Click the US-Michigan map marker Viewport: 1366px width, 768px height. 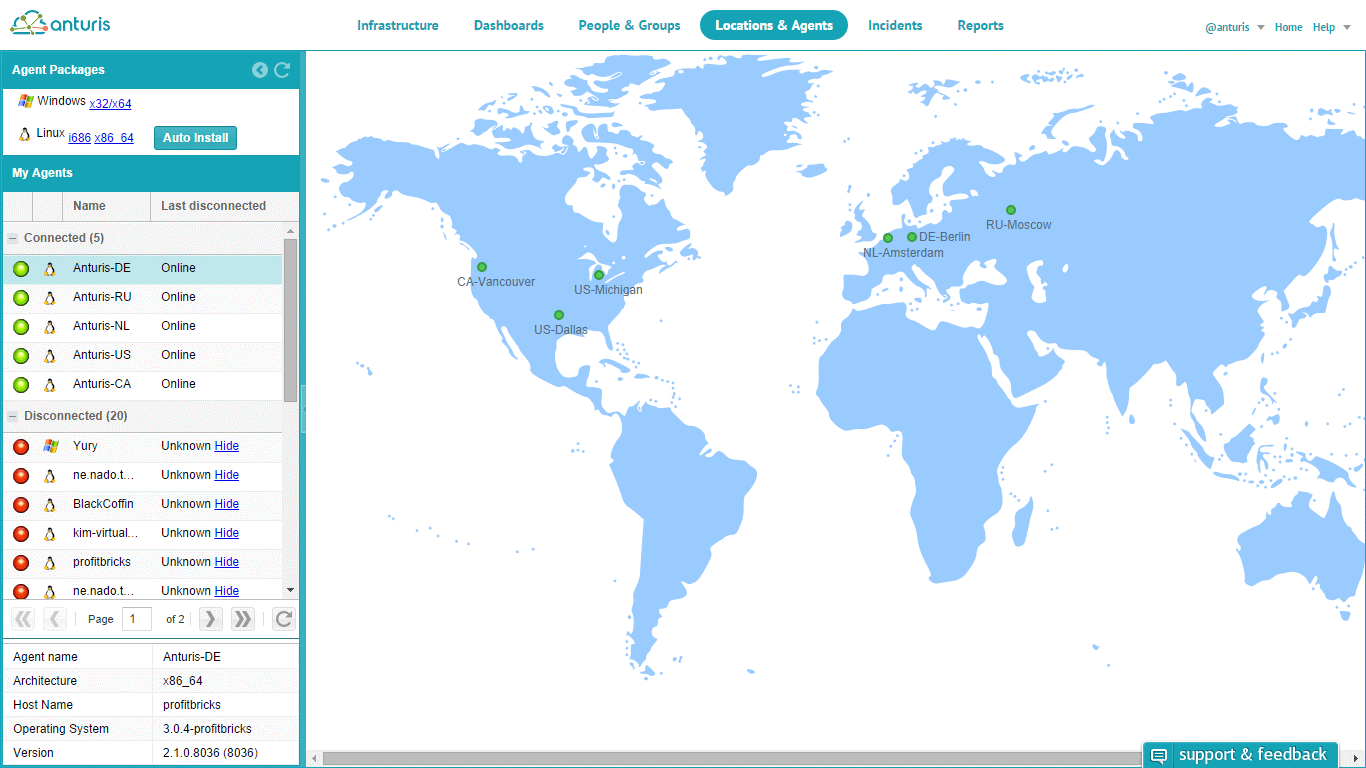(x=599, y=275)
